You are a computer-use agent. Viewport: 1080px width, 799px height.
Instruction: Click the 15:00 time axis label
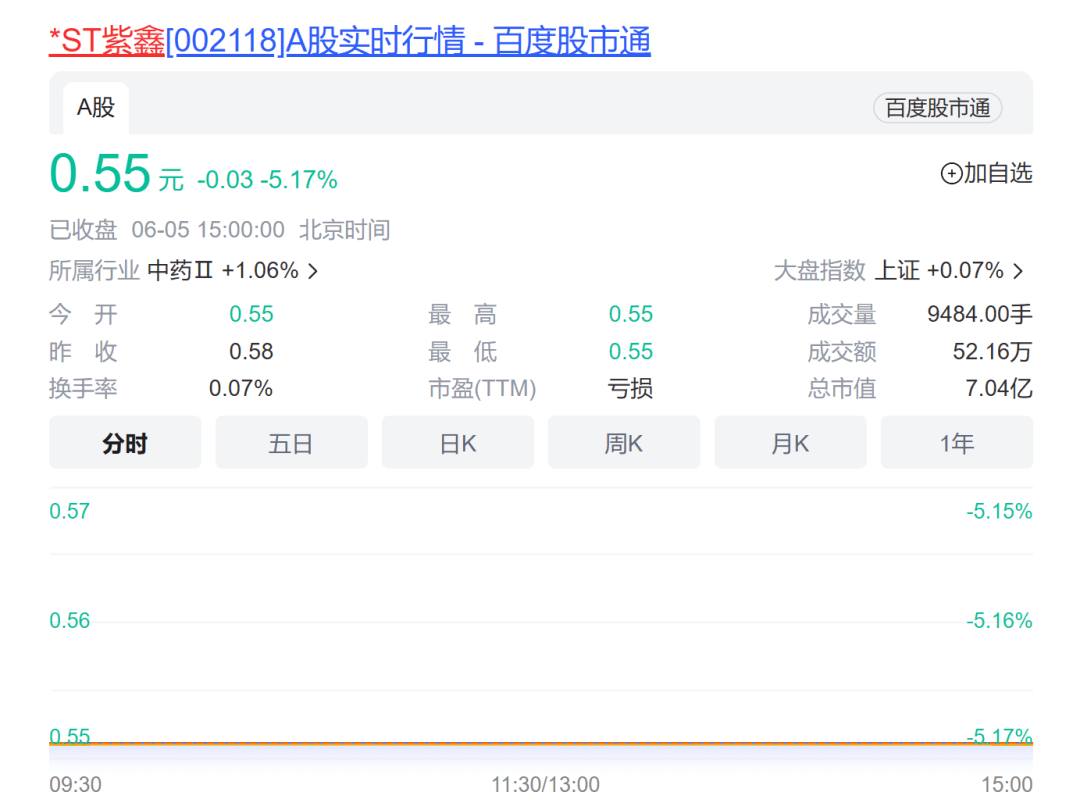pyautogui.click(x=1007, y=784)
